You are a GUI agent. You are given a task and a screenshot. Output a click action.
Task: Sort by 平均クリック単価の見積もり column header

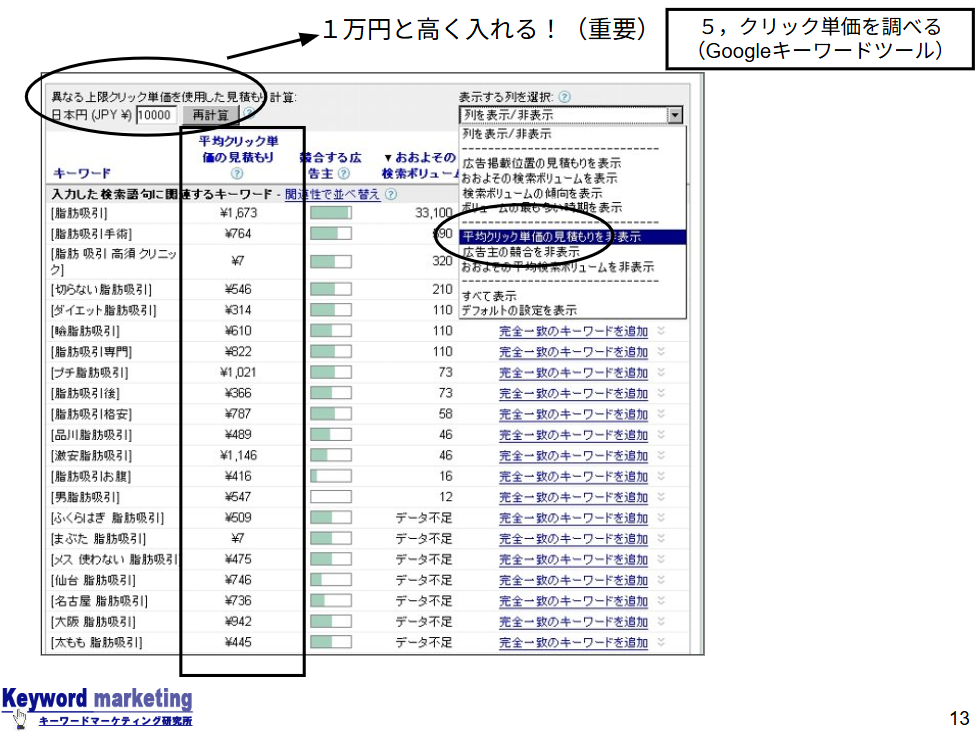[x=237, y=149]
